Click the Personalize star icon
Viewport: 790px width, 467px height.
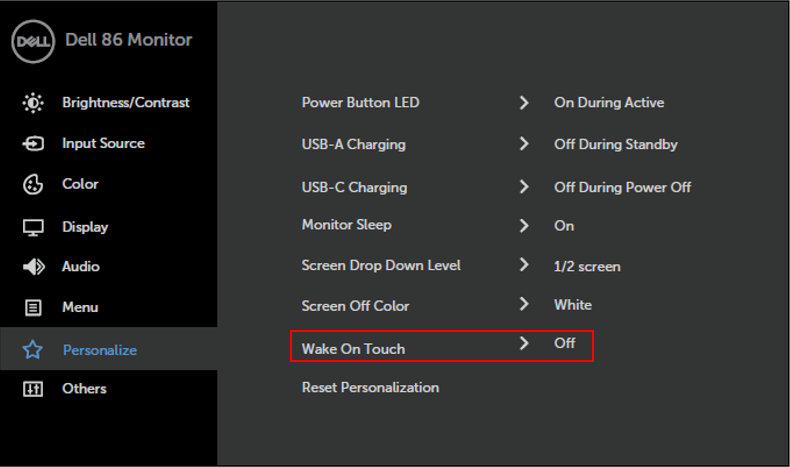[33, 350]
